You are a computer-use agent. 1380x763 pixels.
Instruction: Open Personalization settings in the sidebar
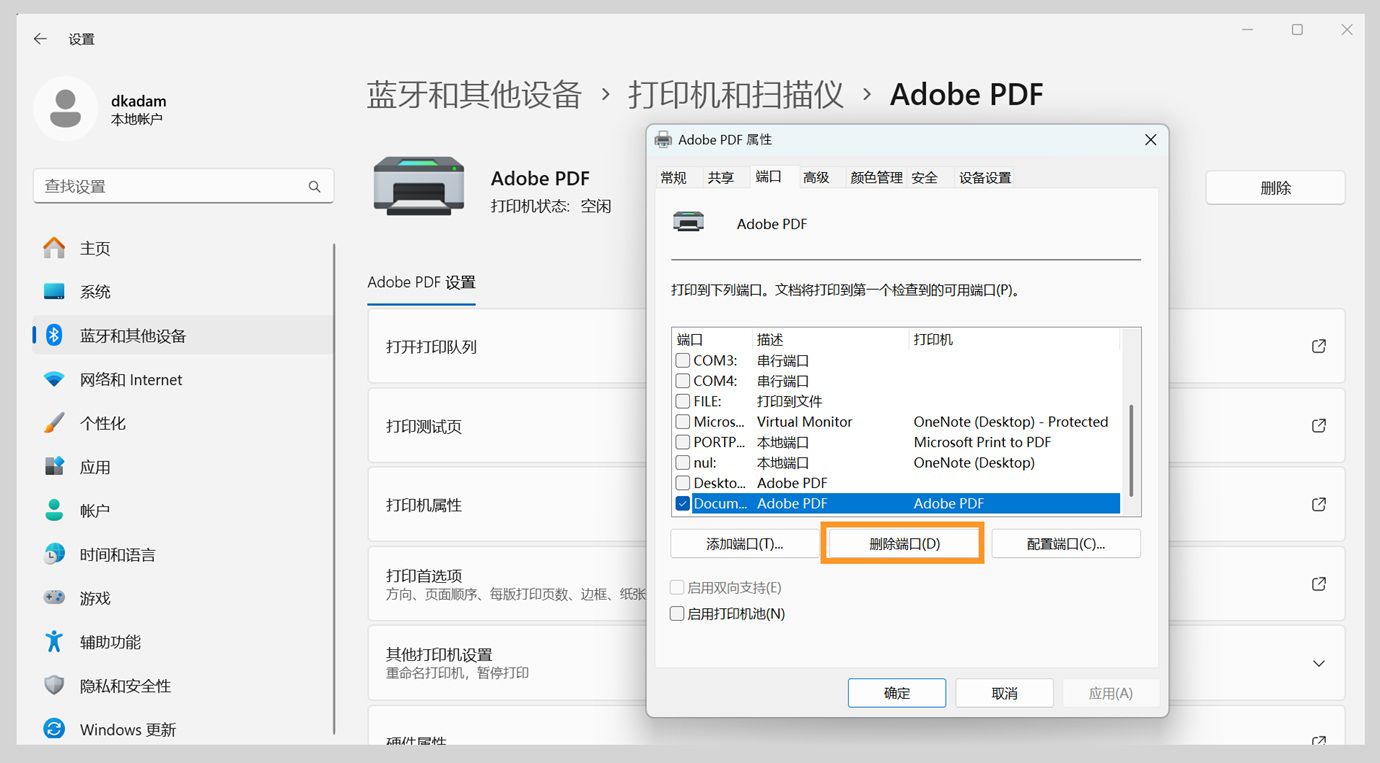coord(107,423)
